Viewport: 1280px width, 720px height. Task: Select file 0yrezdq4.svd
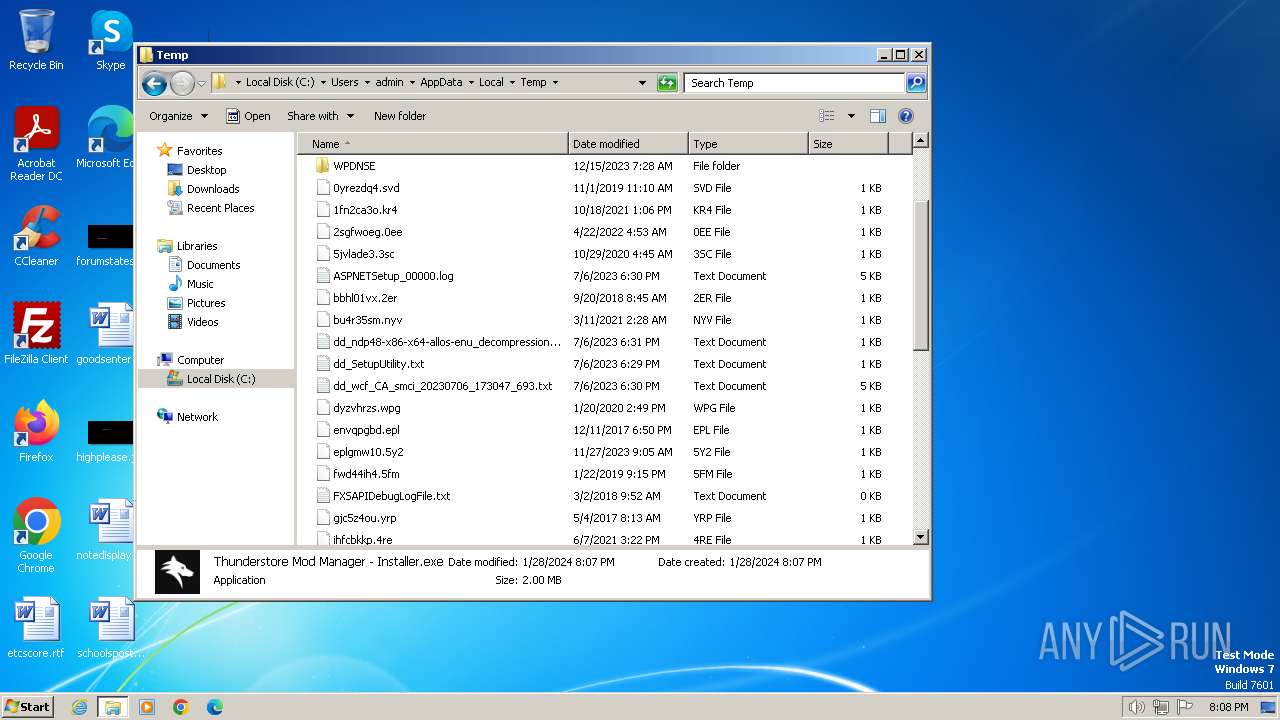point(366,188)
